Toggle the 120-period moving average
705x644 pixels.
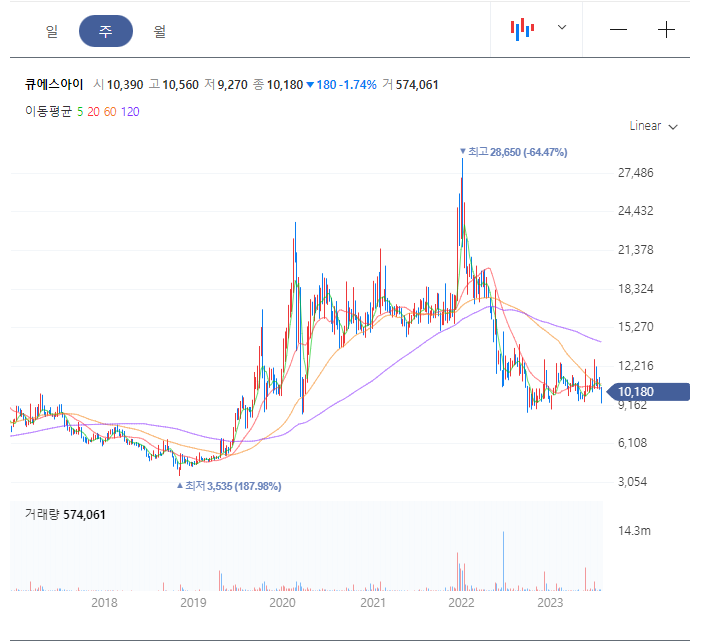tap(130, 112)
